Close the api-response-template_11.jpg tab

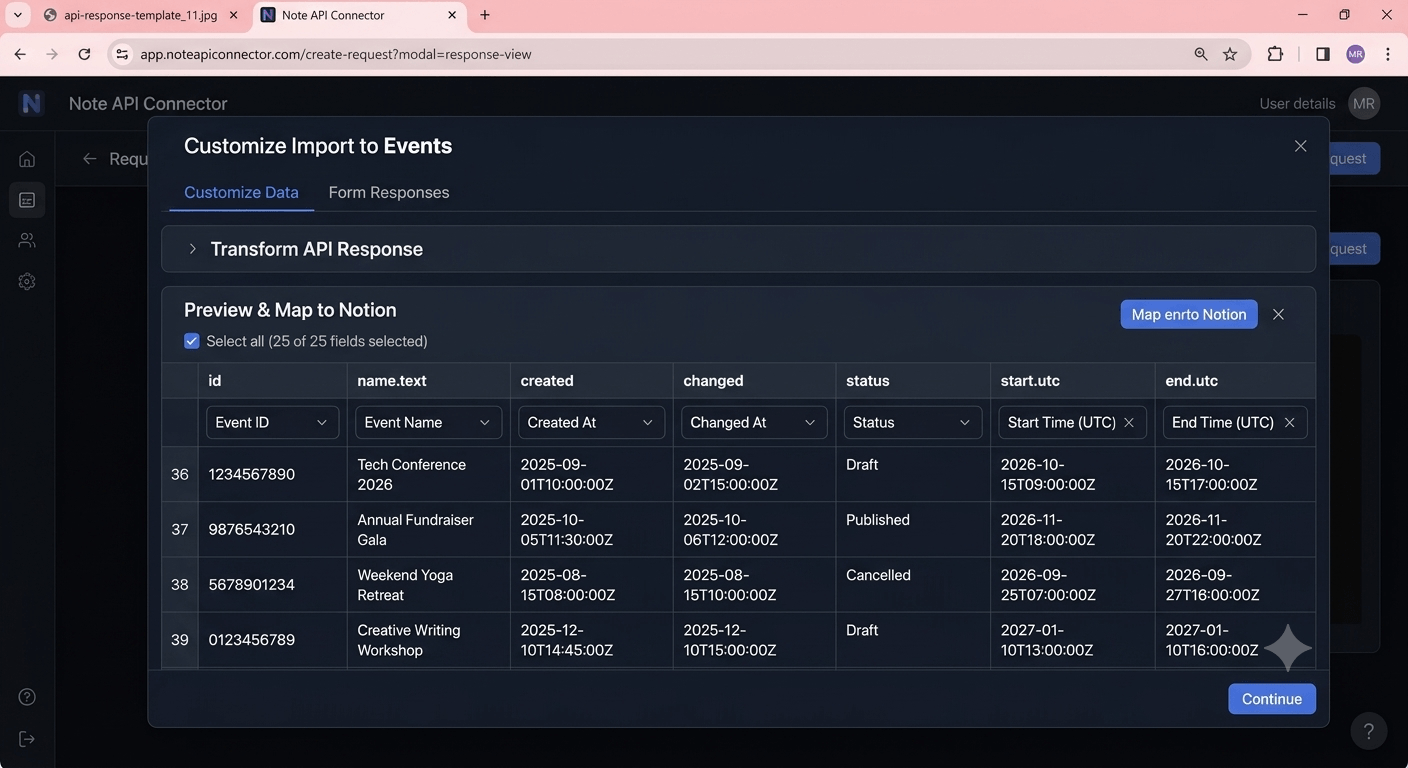pos(234,15)
